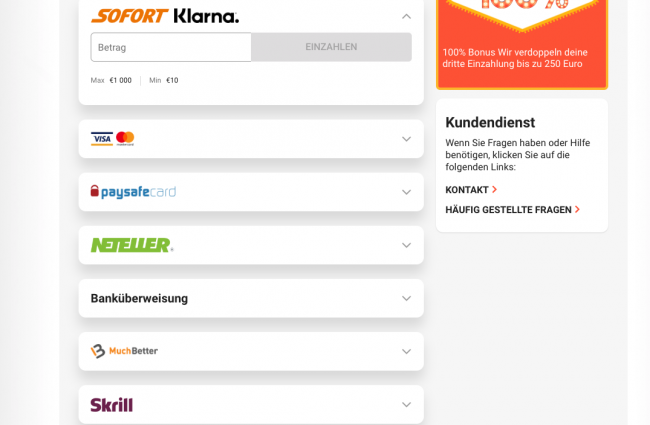Viewport: 650px width, 425px height.
Task: Click the Klarna logo
Action: click(206, 16)
